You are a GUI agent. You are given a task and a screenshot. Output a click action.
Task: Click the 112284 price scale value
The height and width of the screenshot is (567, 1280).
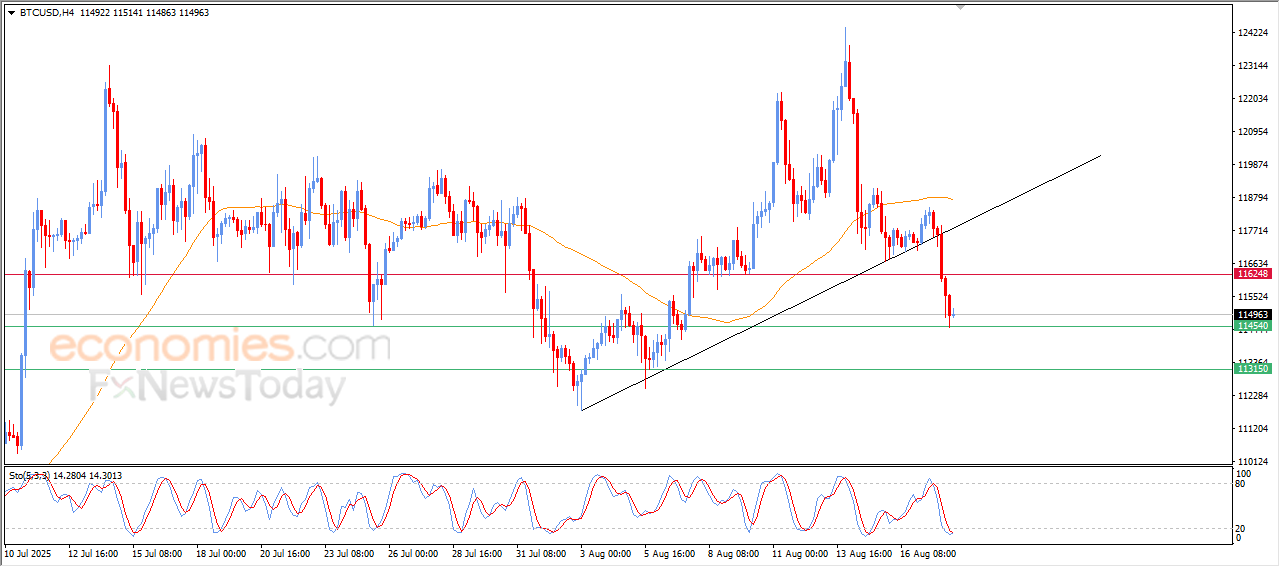1254,396
